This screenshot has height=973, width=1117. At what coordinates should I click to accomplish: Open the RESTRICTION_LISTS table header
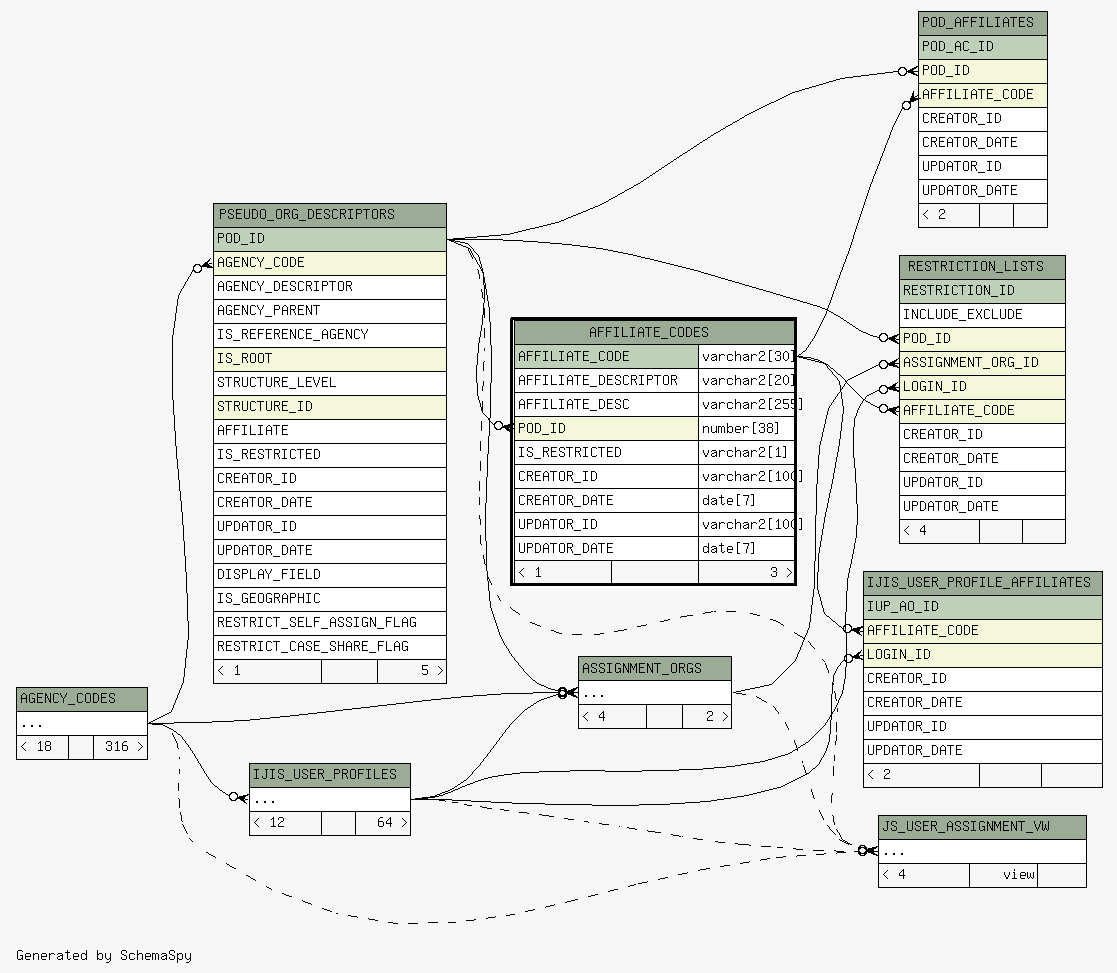pos(982,267)
